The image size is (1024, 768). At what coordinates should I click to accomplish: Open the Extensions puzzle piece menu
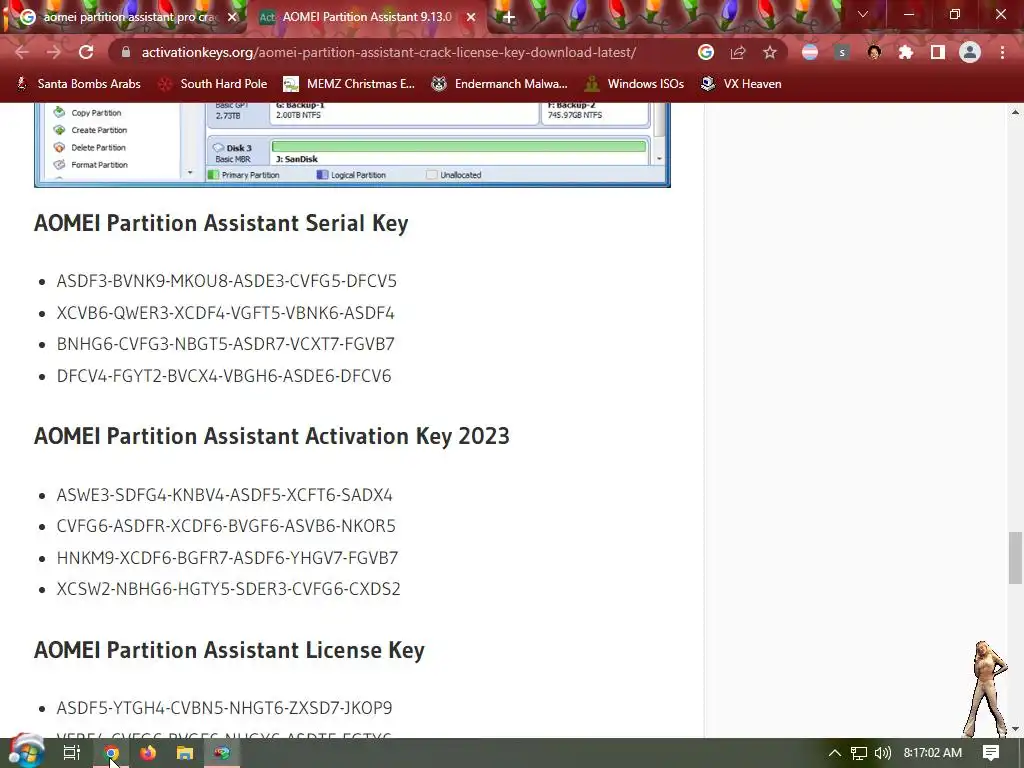click(x=906, y=52)
